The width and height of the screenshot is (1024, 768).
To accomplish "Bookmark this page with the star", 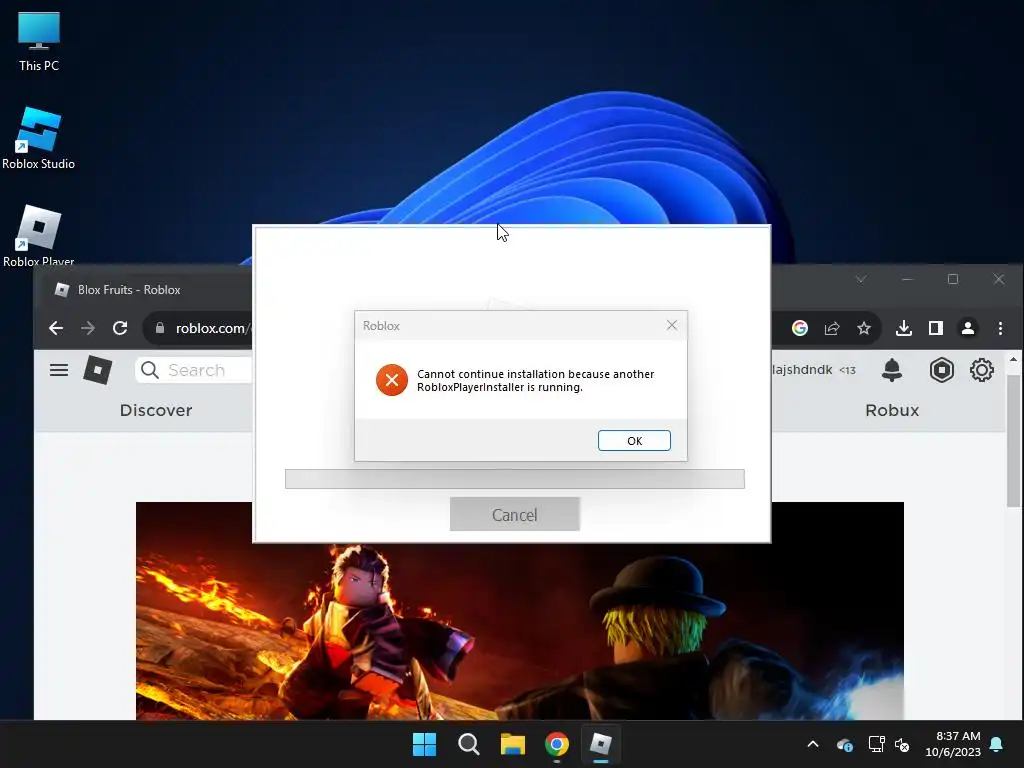I will coord(864,328).
